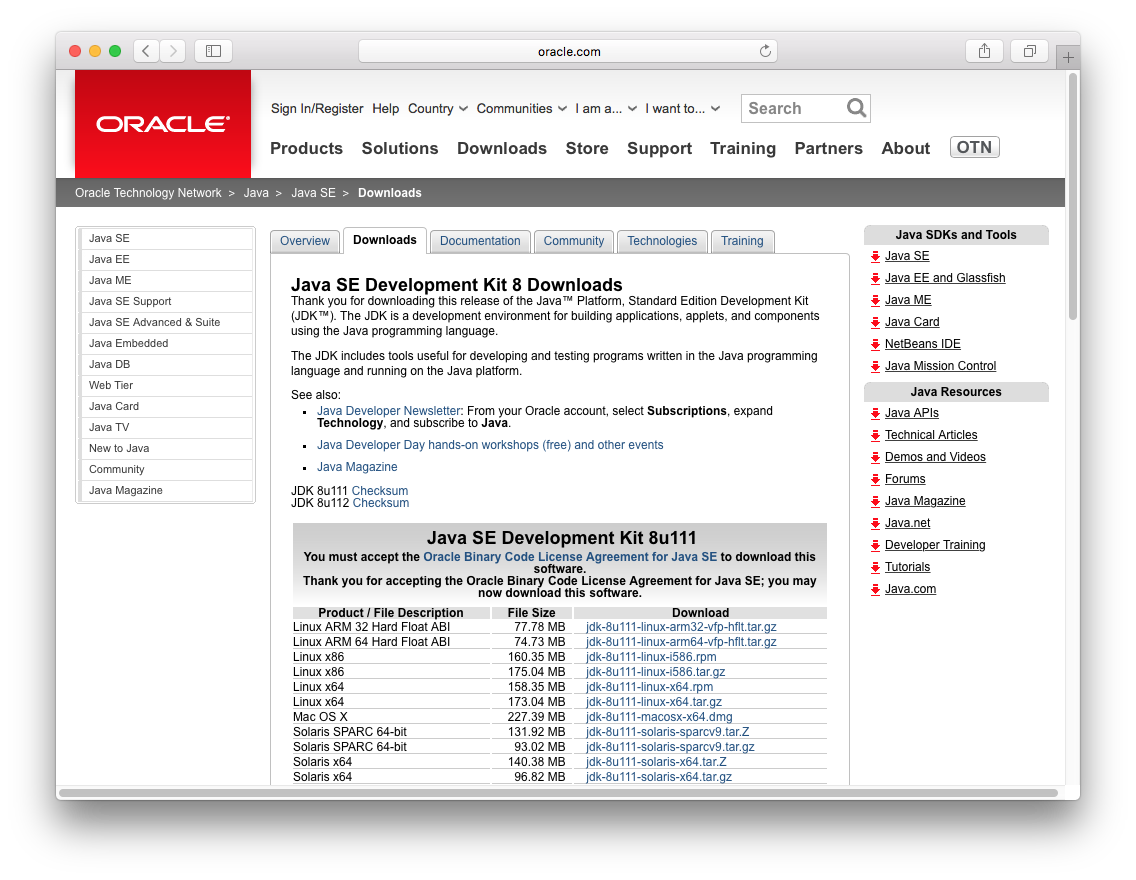Open the Products menu
Image resolution: width=1136 pixels, height=880 pixels.
click(x=306, y=148)
